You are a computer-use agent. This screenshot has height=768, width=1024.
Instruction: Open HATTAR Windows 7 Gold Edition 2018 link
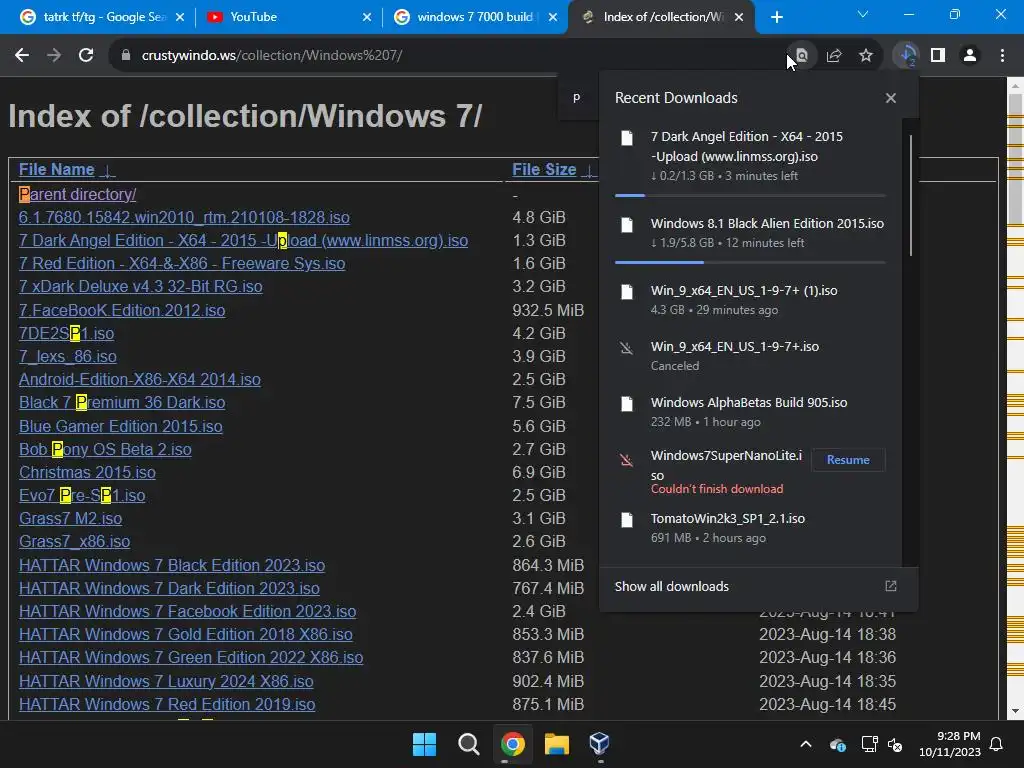click(x=186, y=634)
